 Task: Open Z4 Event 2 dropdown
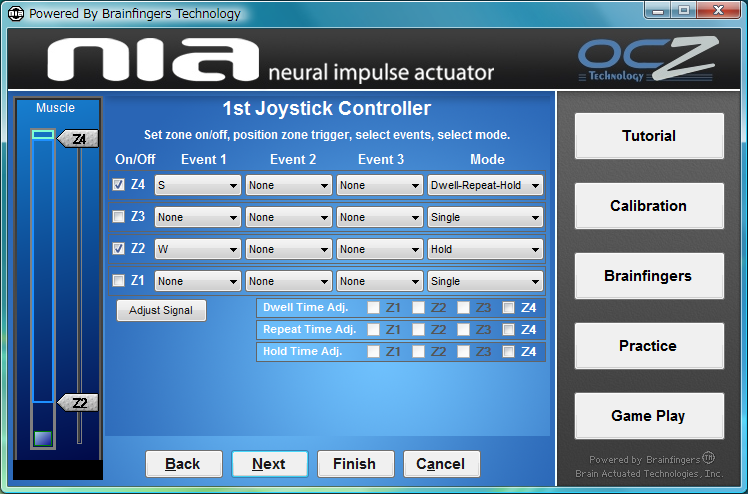tap(289, 185)
